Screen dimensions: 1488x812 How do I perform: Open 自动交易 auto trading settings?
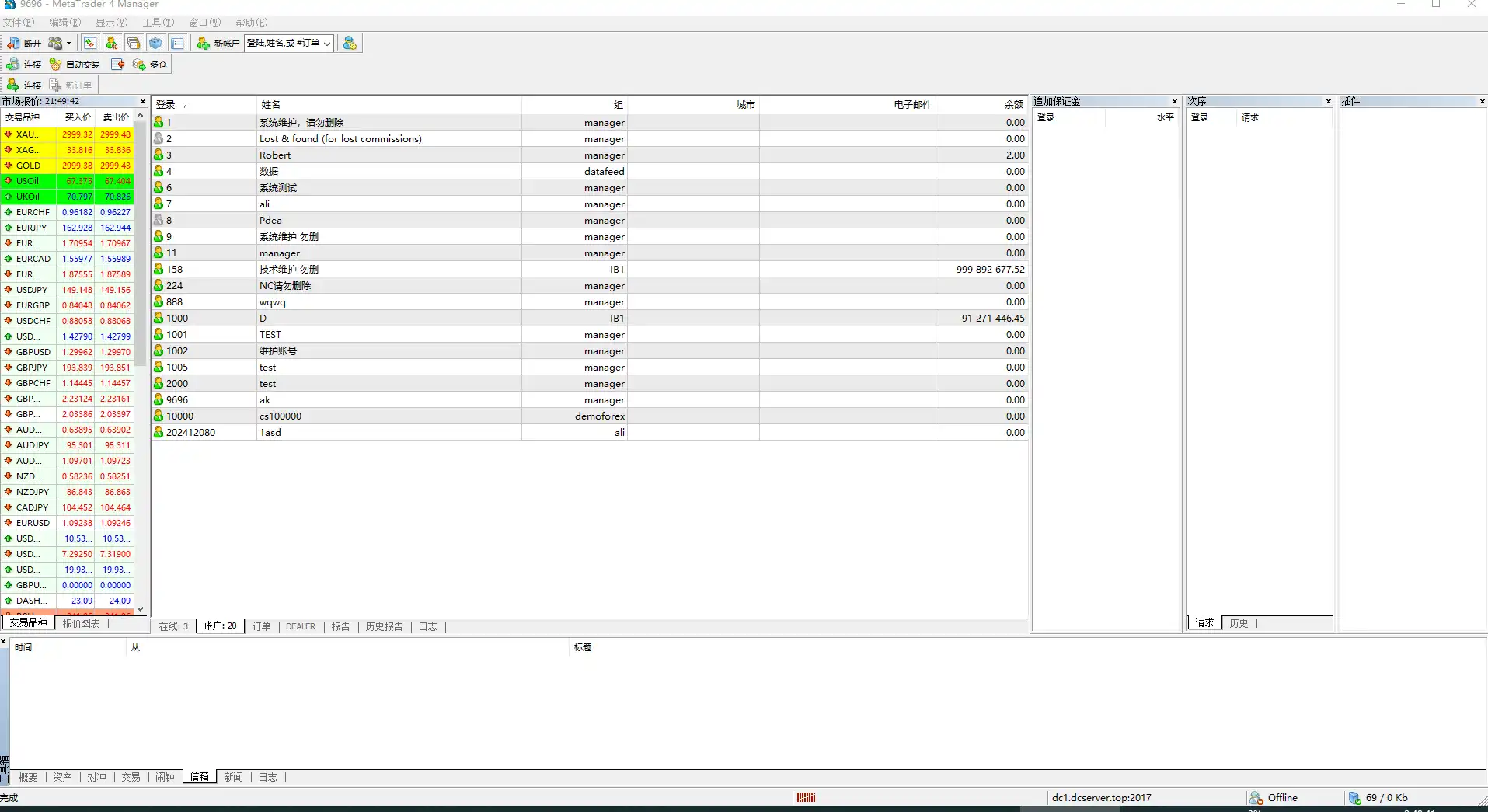point(75,64)
